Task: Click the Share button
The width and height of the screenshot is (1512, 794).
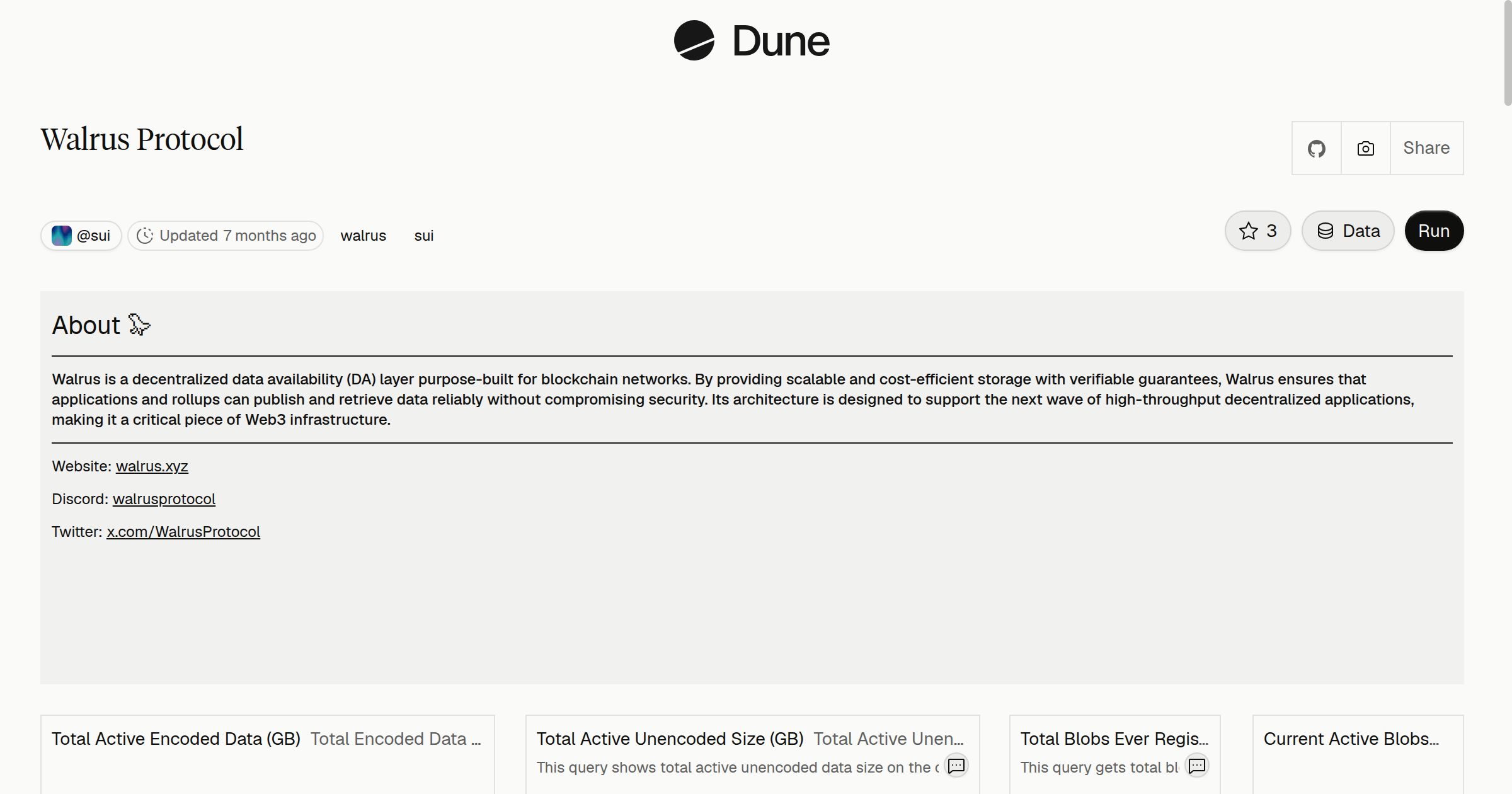Action: (x=1426, y=148)
